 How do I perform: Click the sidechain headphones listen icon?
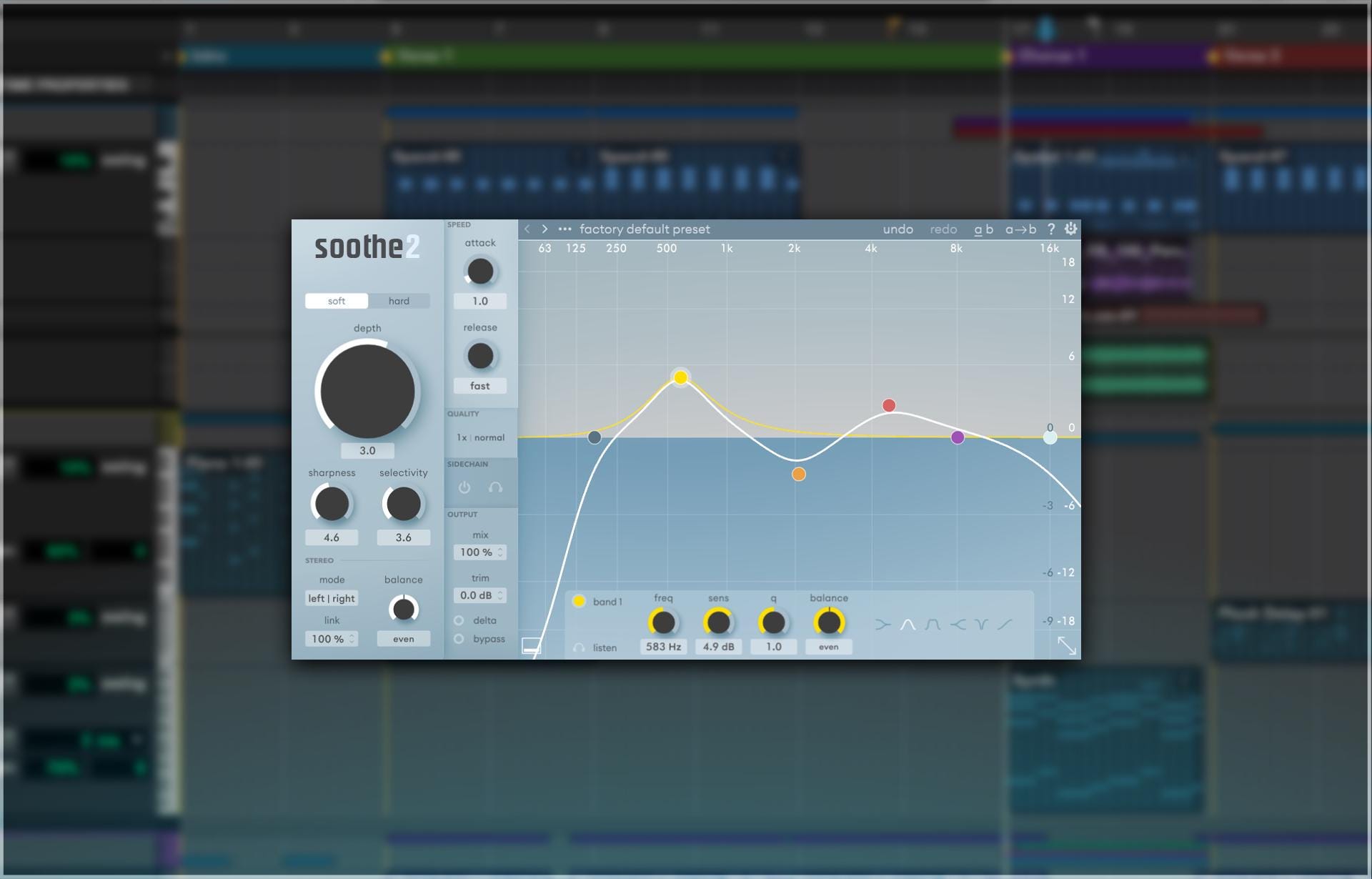pyautogui.click(x=495, y=487)
